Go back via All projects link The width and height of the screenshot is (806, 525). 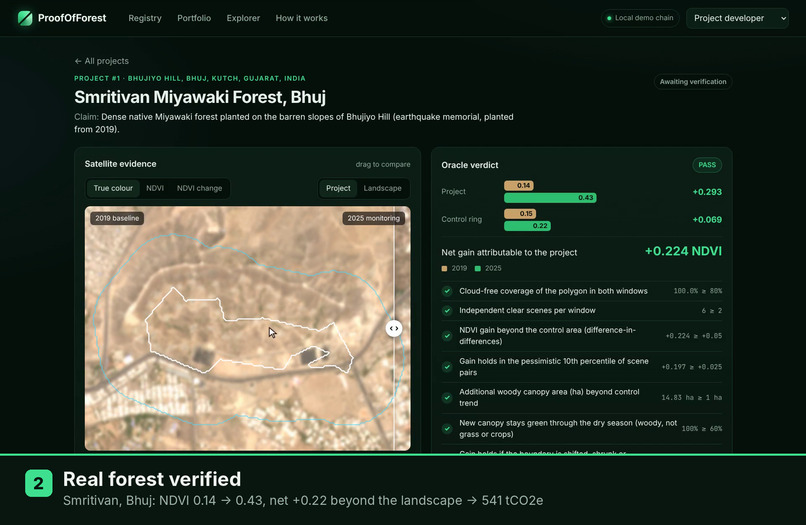(x=101, y=61)
